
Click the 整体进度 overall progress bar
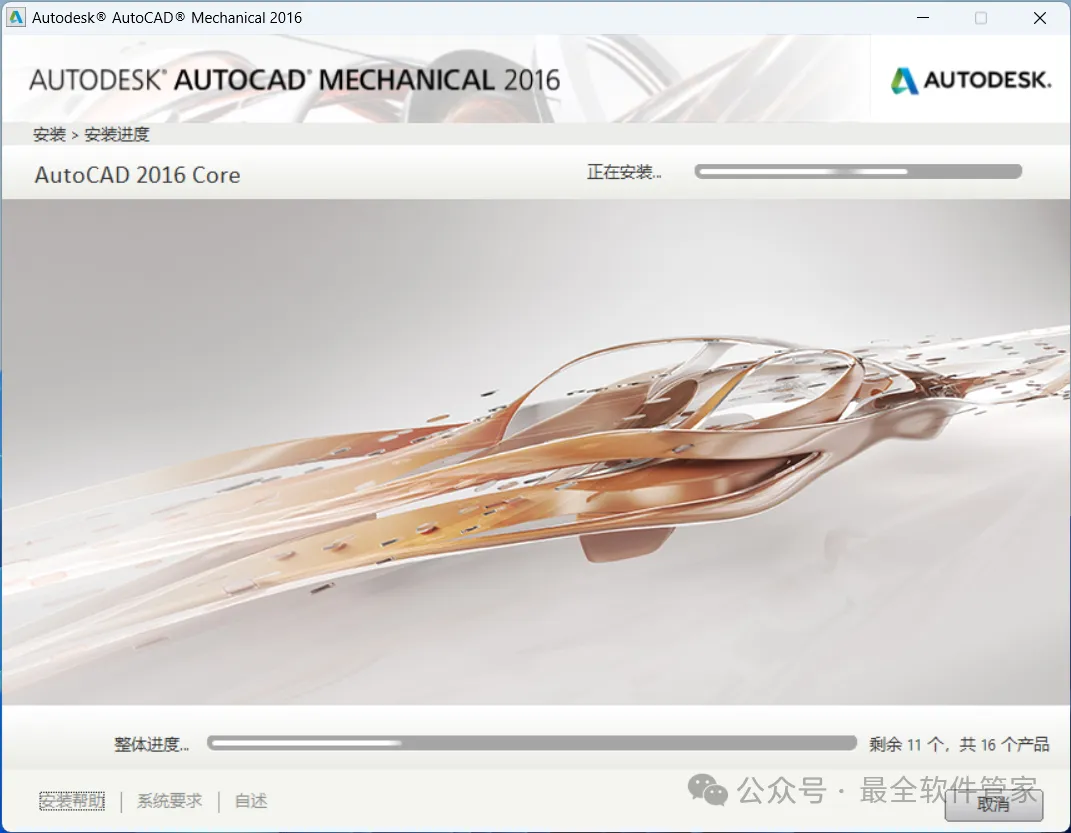(531, 743)
